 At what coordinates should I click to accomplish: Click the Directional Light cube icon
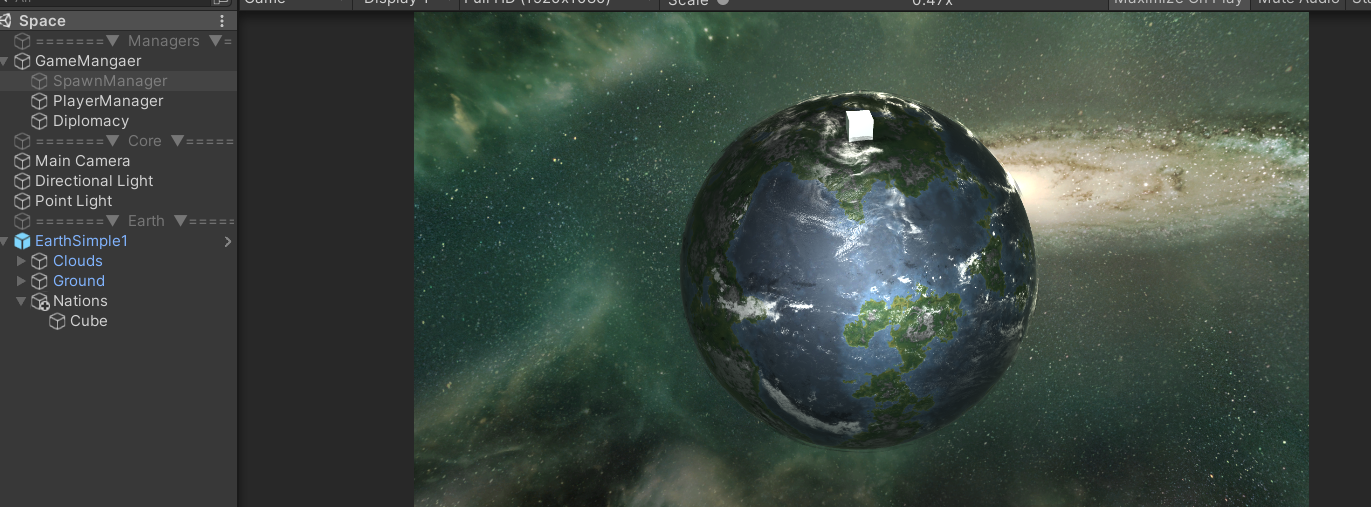(x=22, y=181)
